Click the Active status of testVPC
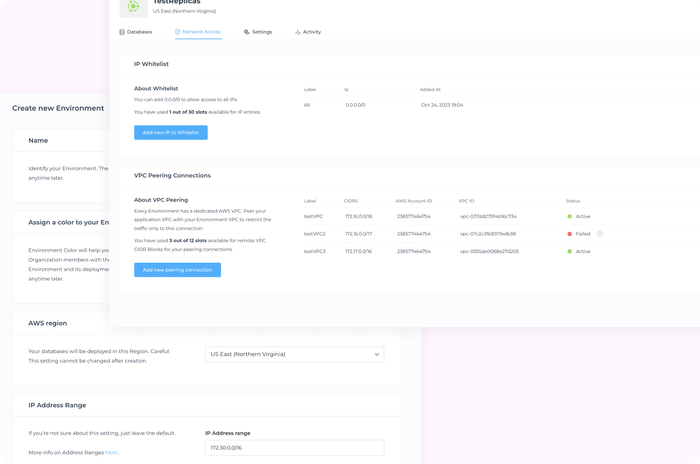Image resolution: width=700 pixels, height=464 pixels. (579, 216)
